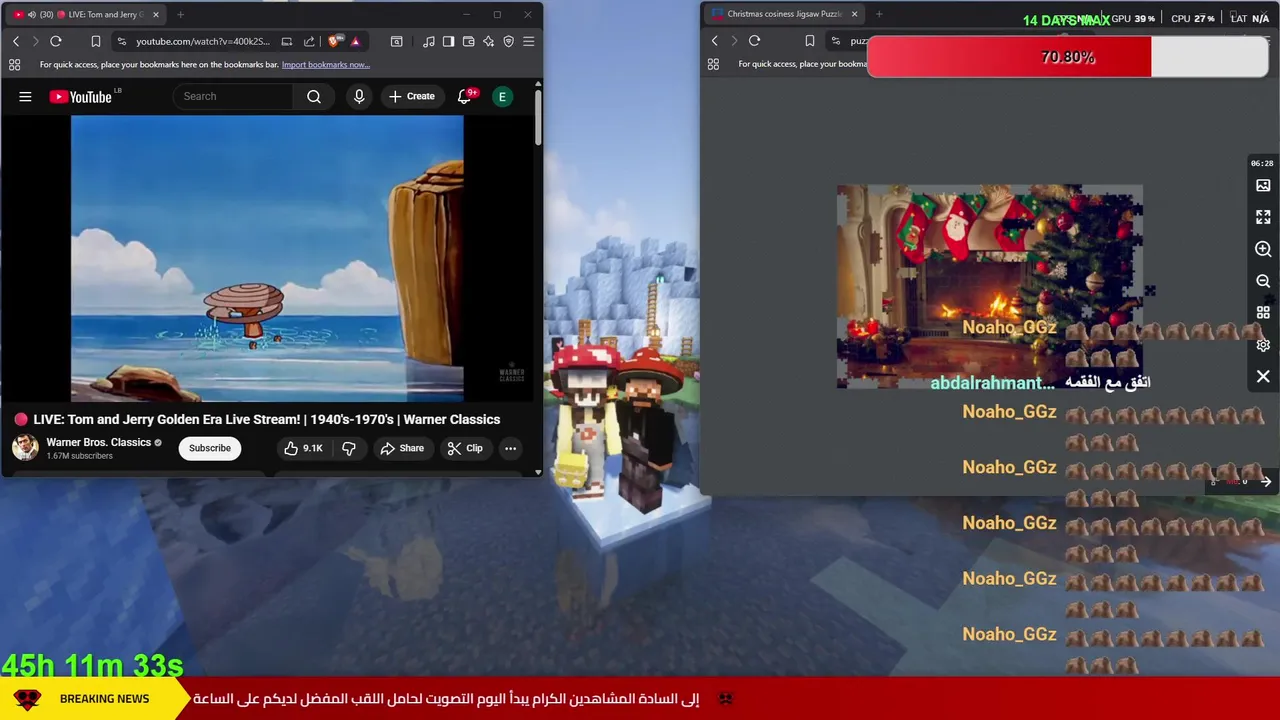Image resolution: width=1280 pixels, height=720 pixels.
Task: Open YouTube notifications bell
Action: point(464,96)
